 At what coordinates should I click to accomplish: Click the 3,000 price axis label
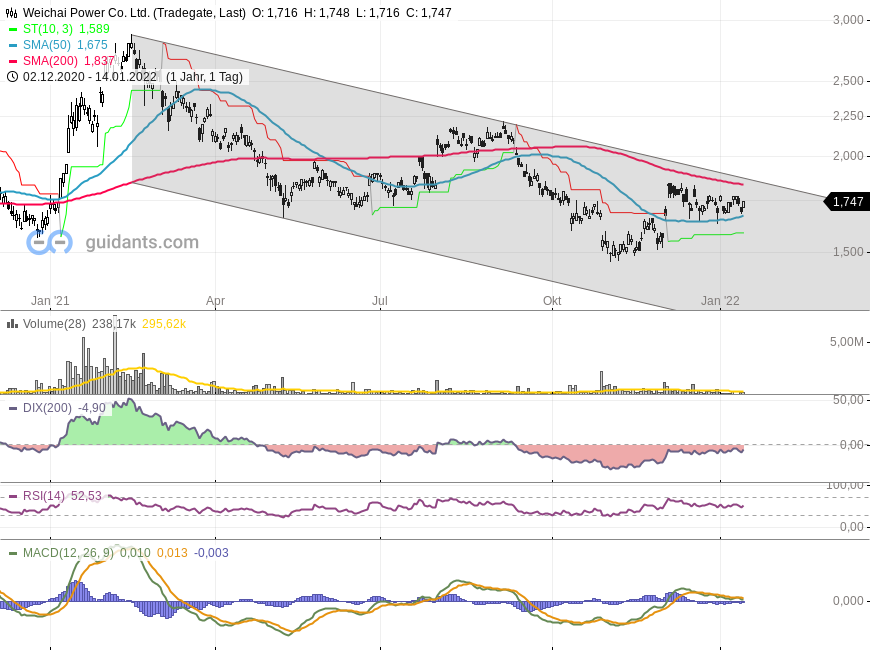[848, 21]
